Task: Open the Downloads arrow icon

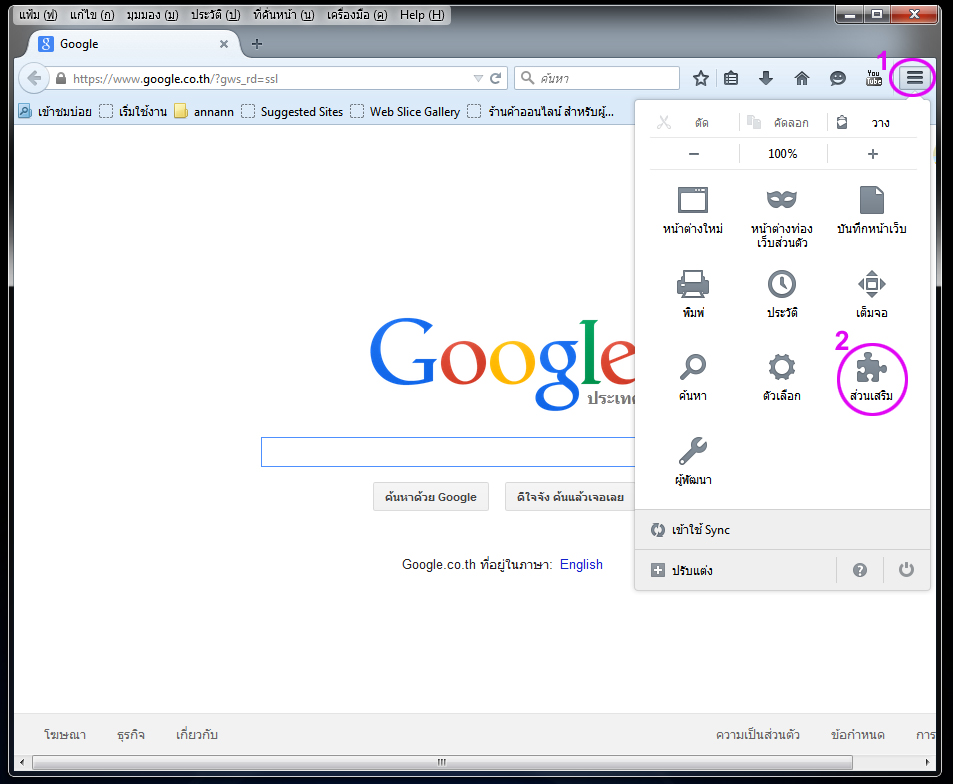Action: pyautogui.click(x=766, y=78)
